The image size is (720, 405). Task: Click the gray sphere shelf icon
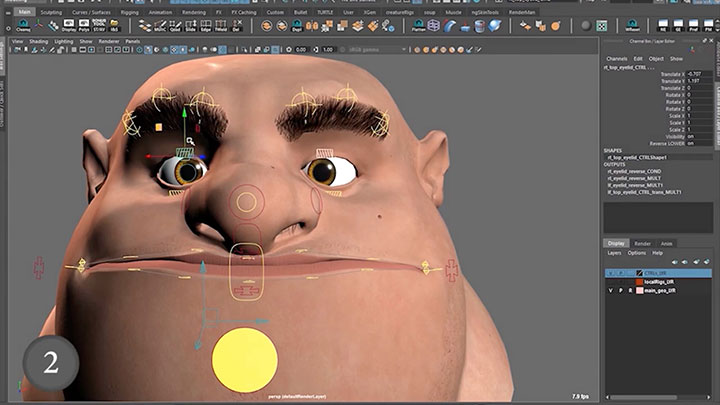[x=585, y=26]
